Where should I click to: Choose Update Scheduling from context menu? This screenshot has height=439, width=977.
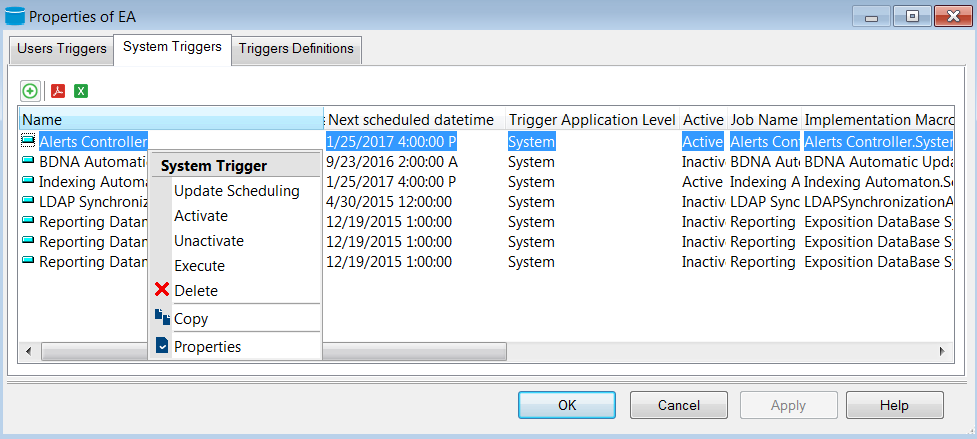click(x=236, y=191)
